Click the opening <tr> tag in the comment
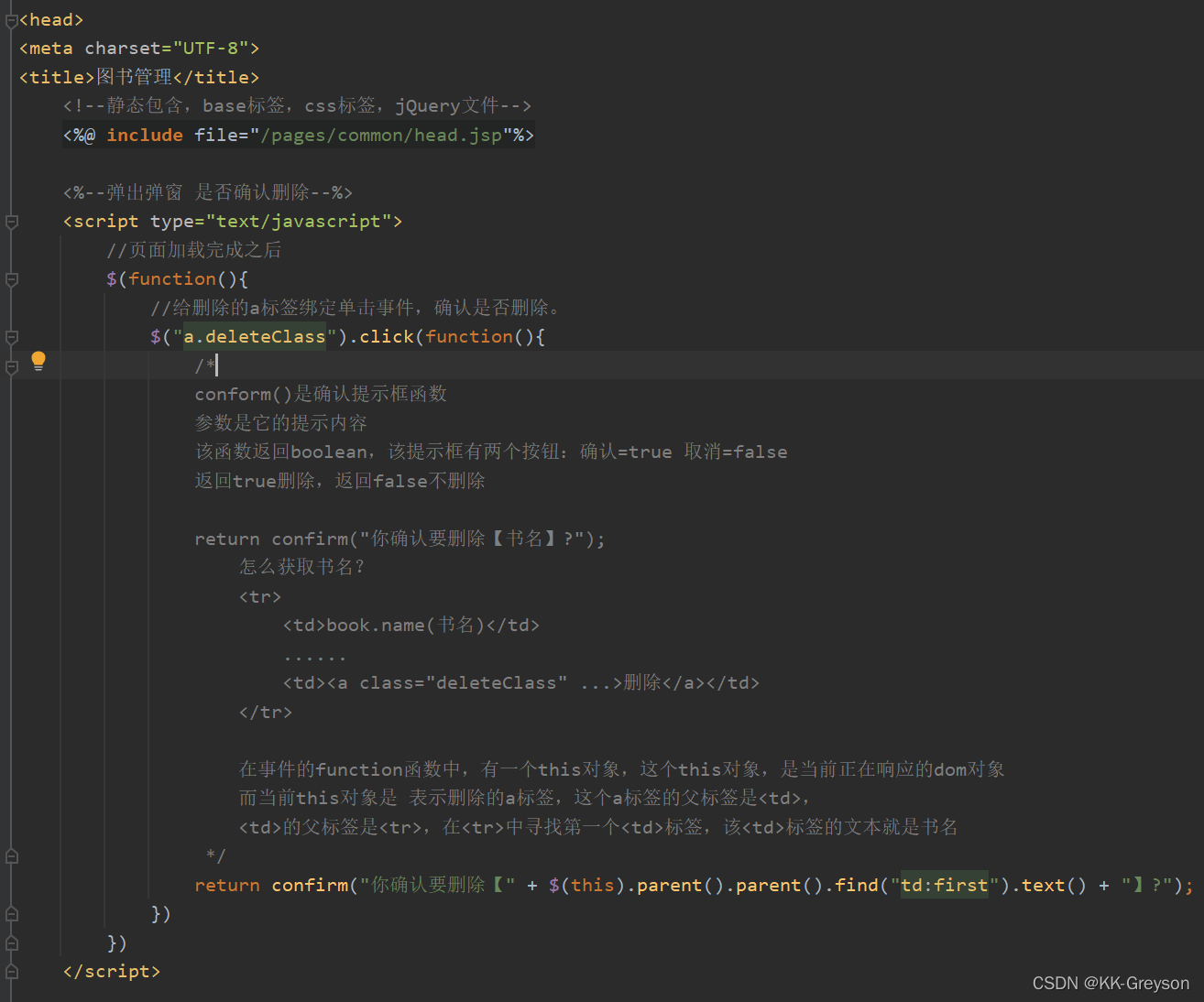 click(260, 596)
